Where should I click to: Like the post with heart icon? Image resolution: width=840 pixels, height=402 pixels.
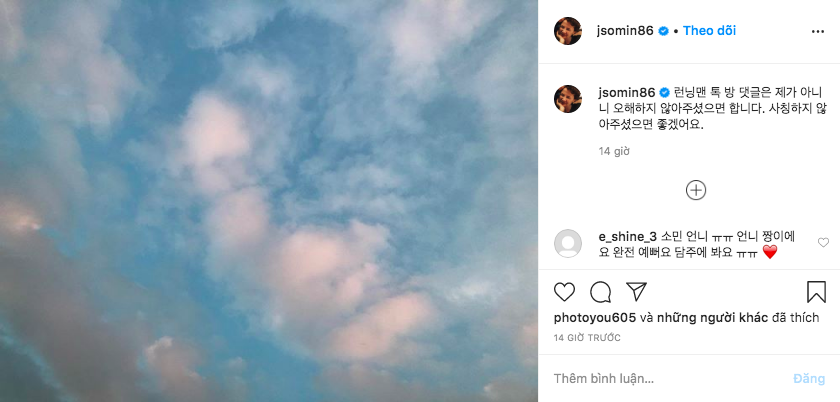(x=564, y=292)
